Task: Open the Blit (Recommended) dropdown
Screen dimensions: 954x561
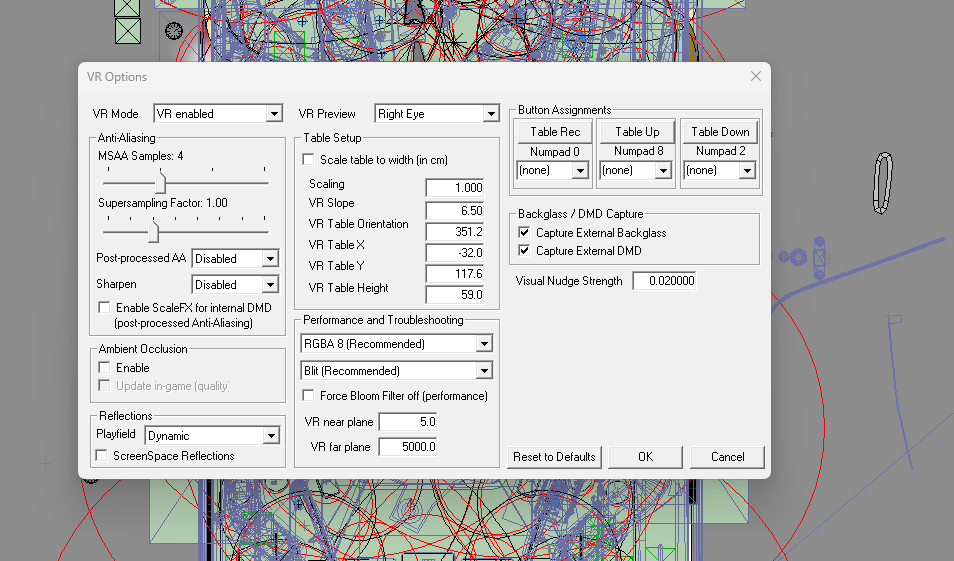Action: (x=396, y=371)
